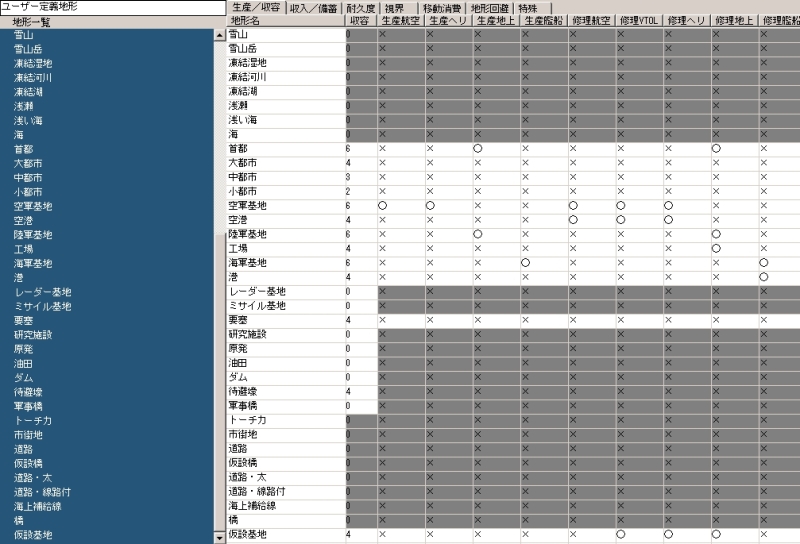Enable 生産ヘリ cross mark for 要塞
This screenshot has width=800, height=544.
tap(430, 320)
